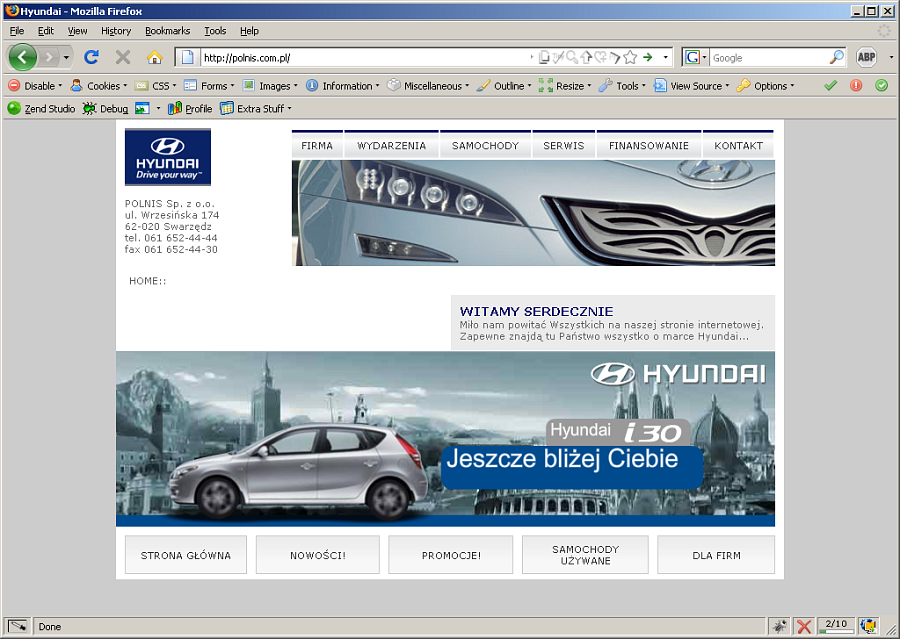Viewport: 900px width, 639px height.
Task: Open the Cookies toolbar menu
Action: (98, 86)
